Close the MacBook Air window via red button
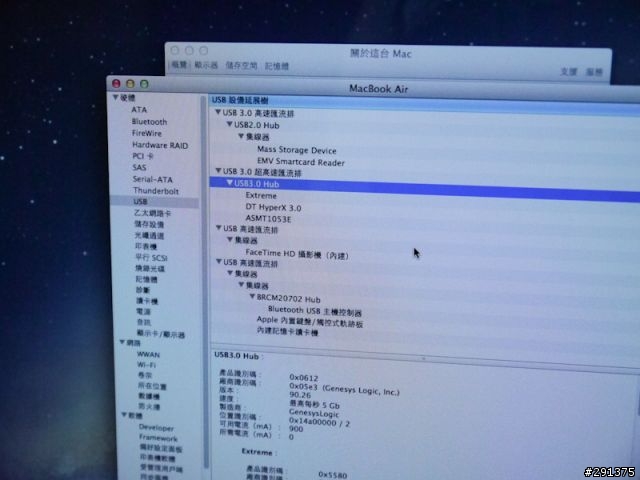Image resolution: width=640 pixels, height=480 pixels. click(x=116, y=84)
